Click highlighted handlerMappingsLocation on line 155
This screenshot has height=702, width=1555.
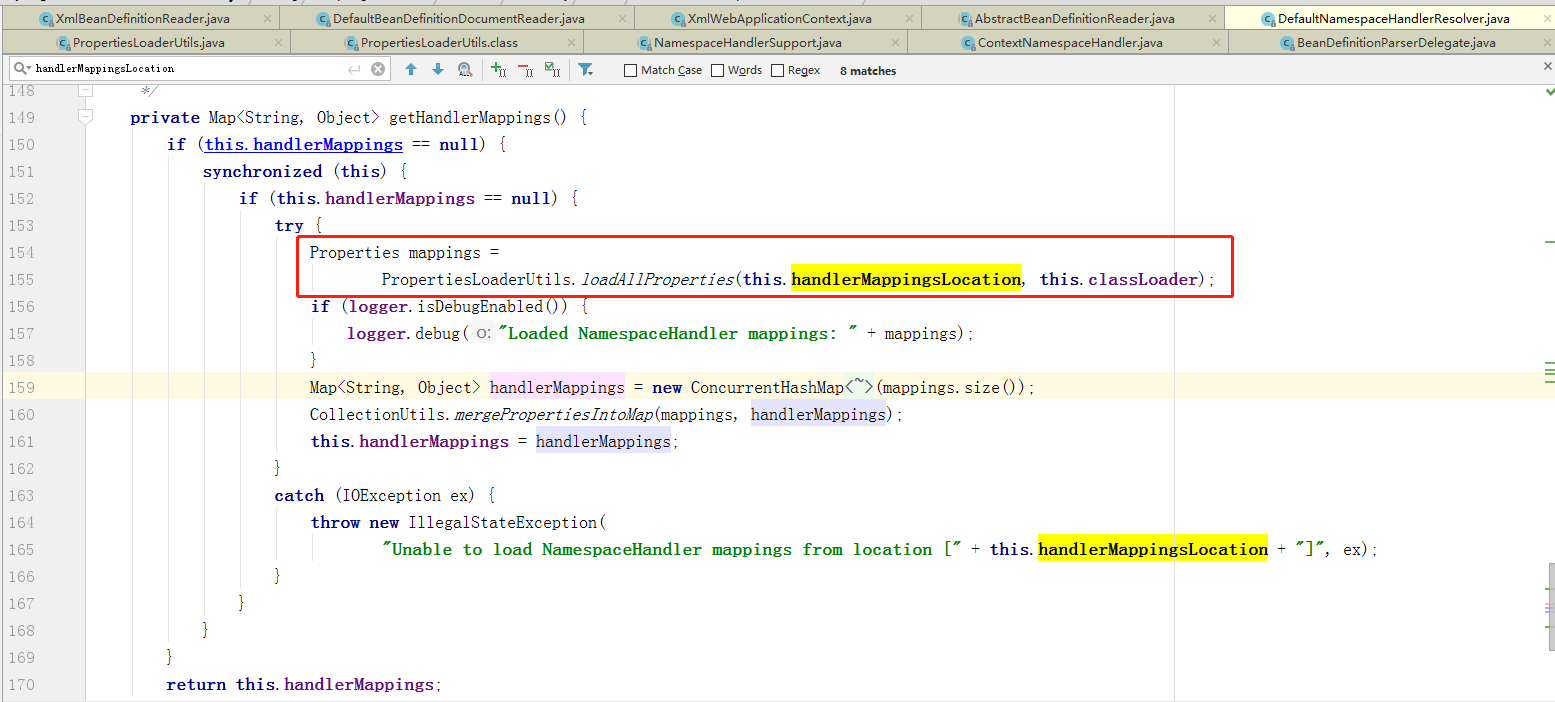[x=906, y=279]
